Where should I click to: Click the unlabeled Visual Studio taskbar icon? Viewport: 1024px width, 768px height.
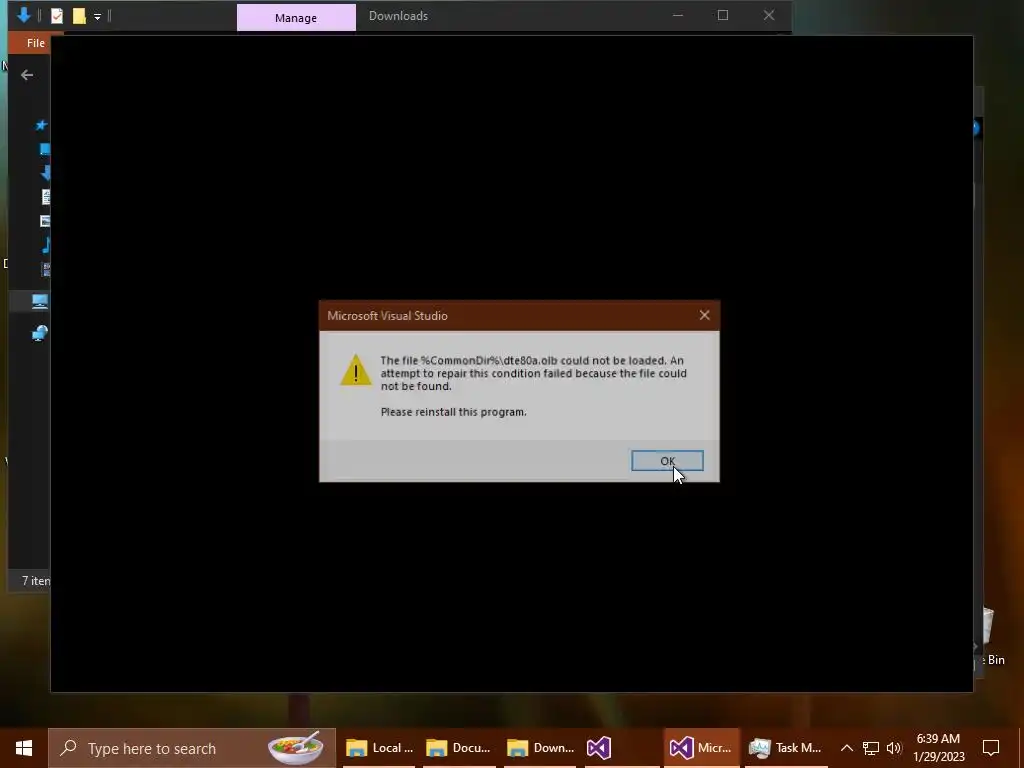599,748
